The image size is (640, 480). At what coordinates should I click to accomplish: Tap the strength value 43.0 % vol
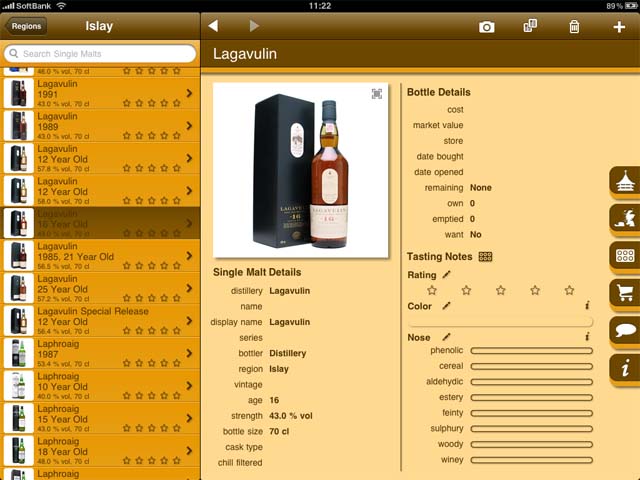click(291, 416)
